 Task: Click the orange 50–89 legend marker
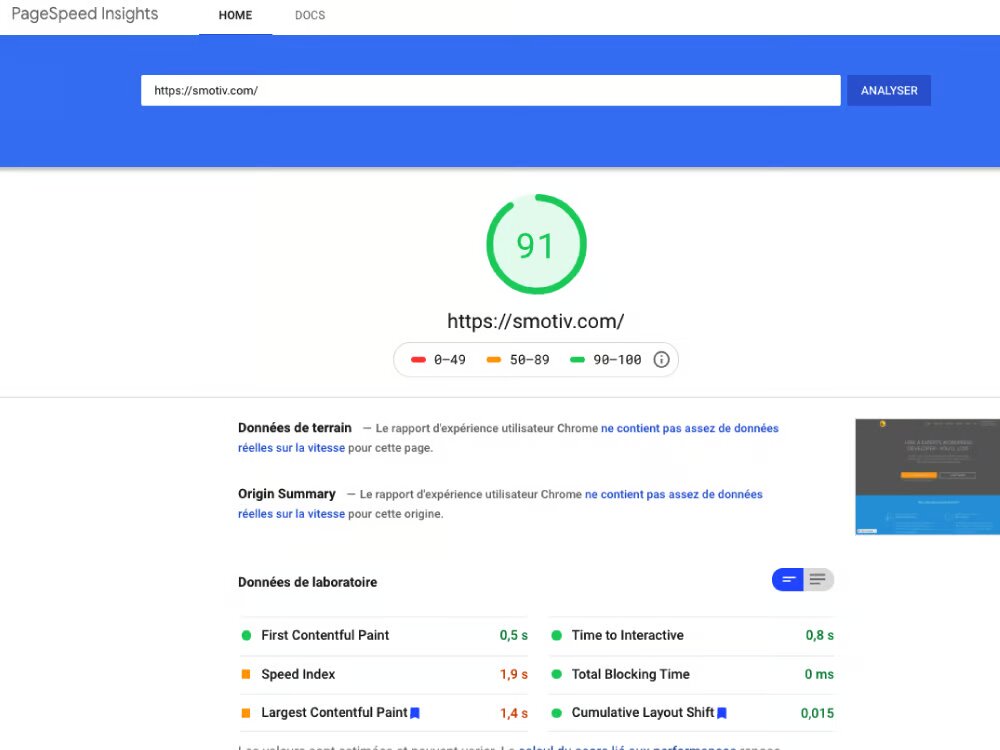(x=494, y=360)
